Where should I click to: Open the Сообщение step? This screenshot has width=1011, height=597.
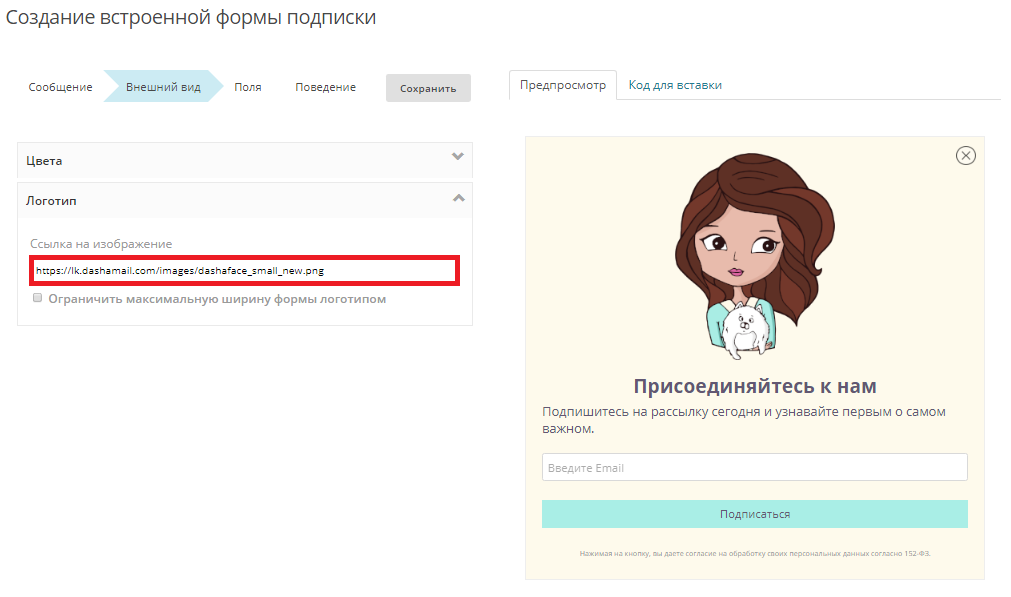point(60,87)
